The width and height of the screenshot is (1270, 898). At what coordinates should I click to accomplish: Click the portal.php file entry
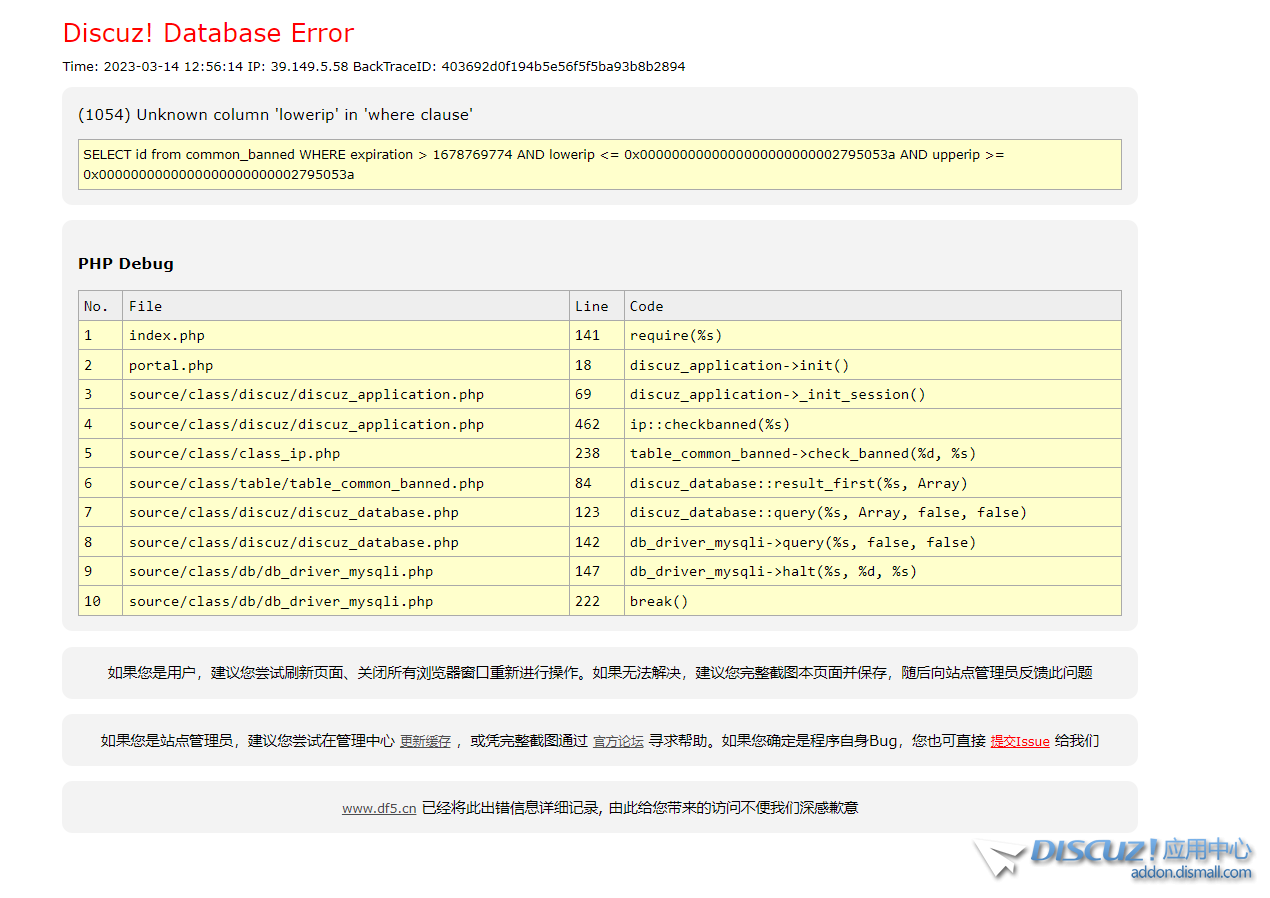click(x=169, y=364)
